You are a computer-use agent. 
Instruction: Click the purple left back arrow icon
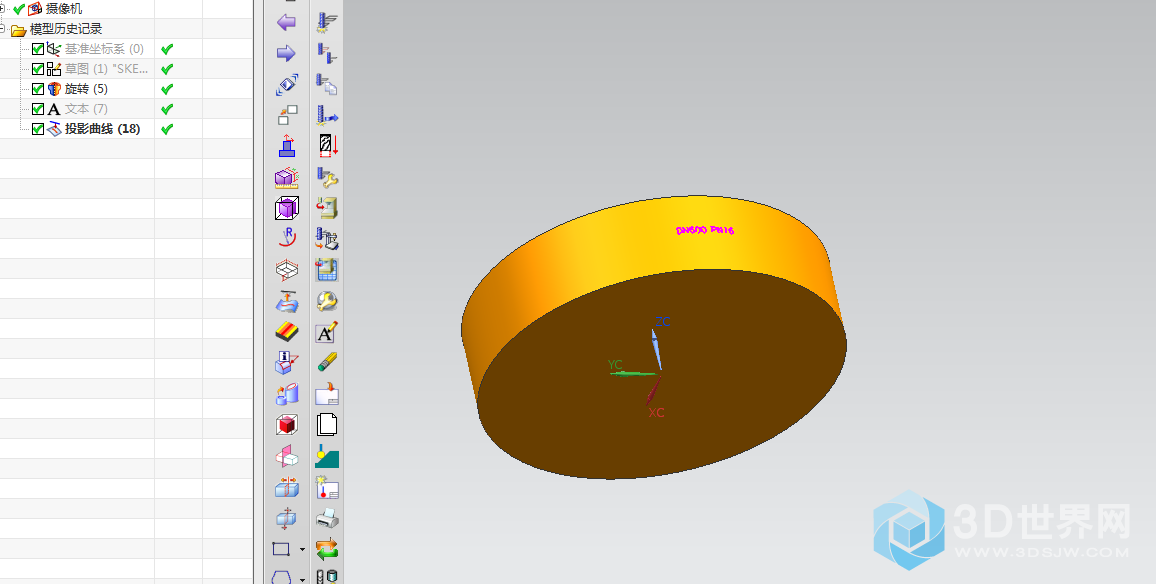[287, 22]
